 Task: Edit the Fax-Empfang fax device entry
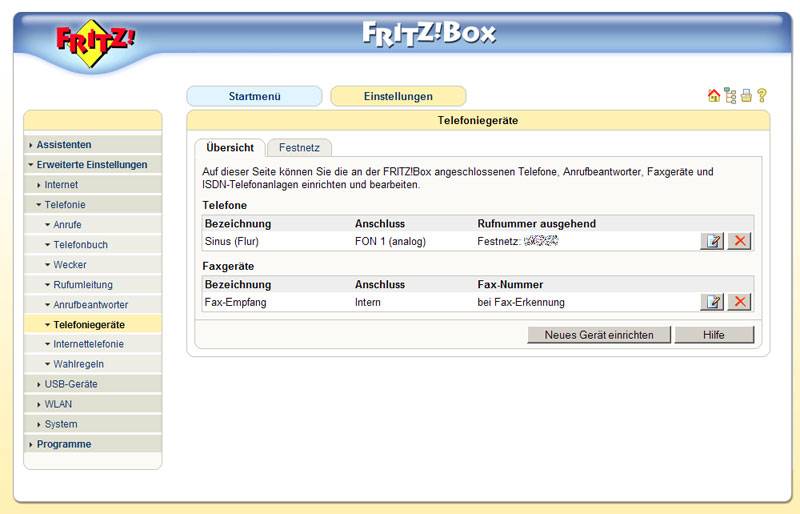[711, 302]
